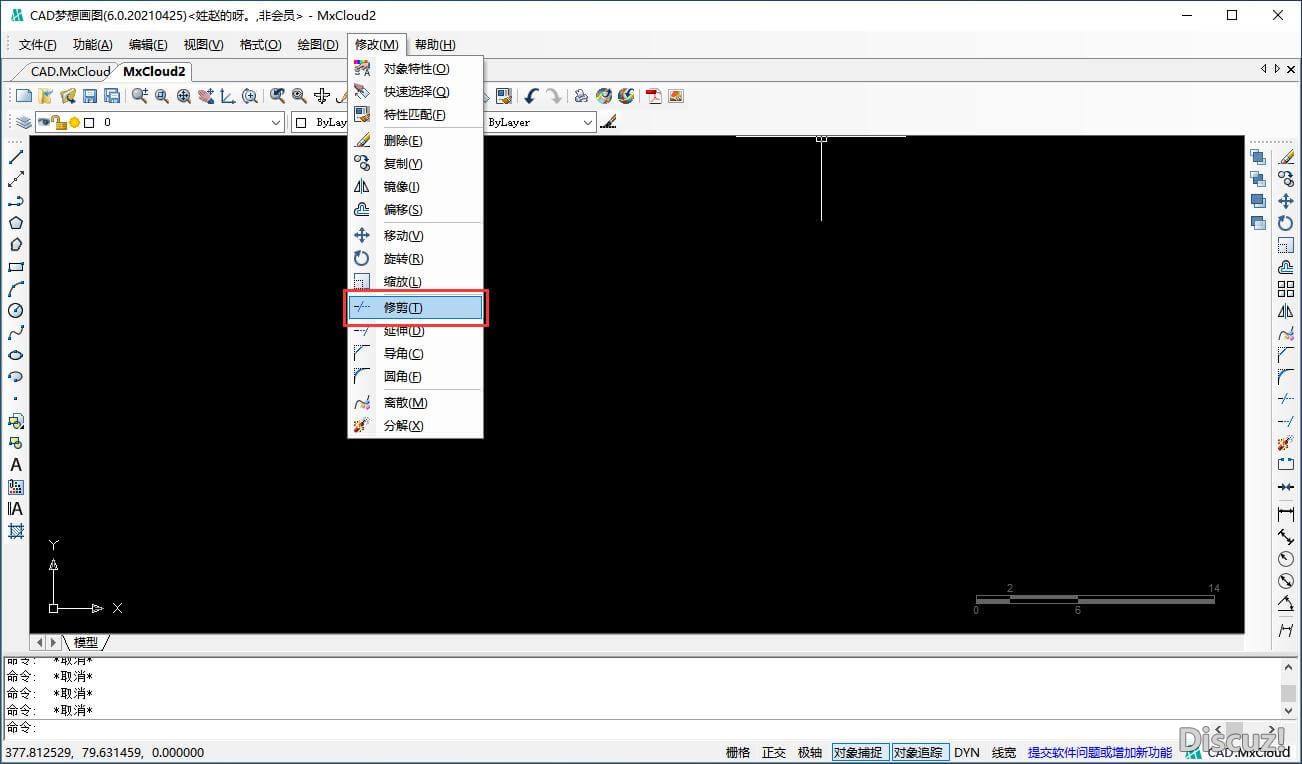
Task: Choose 对象特性(O) from the menu
Action: [415, 69]
